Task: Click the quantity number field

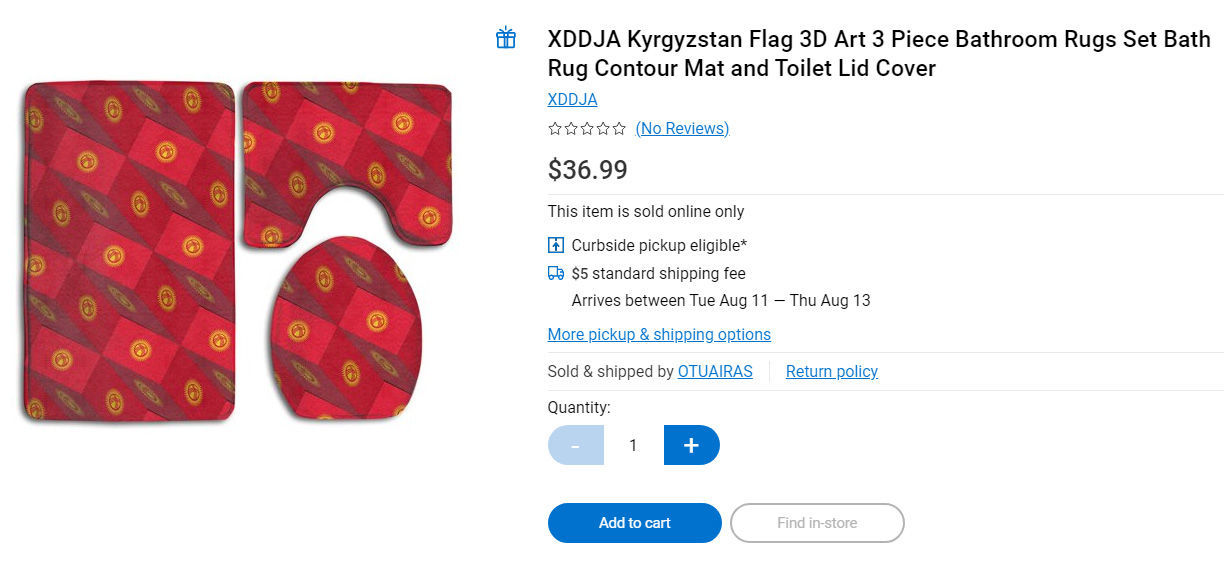Action: pos(633,445)
